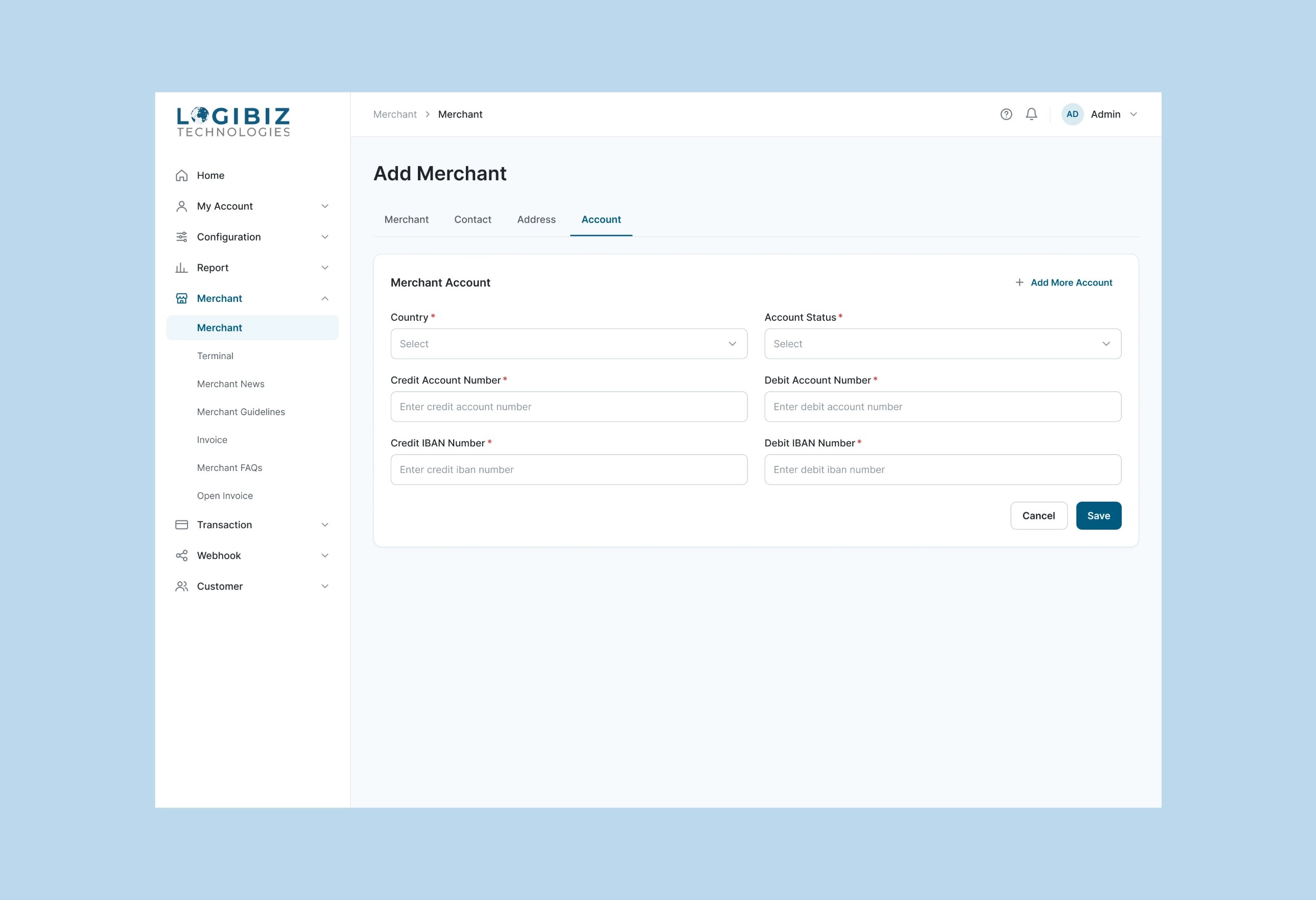Click the Merchant store icon
Image resolution: width=1316 pixels, height=900 pixels.
tap(181, 298)
